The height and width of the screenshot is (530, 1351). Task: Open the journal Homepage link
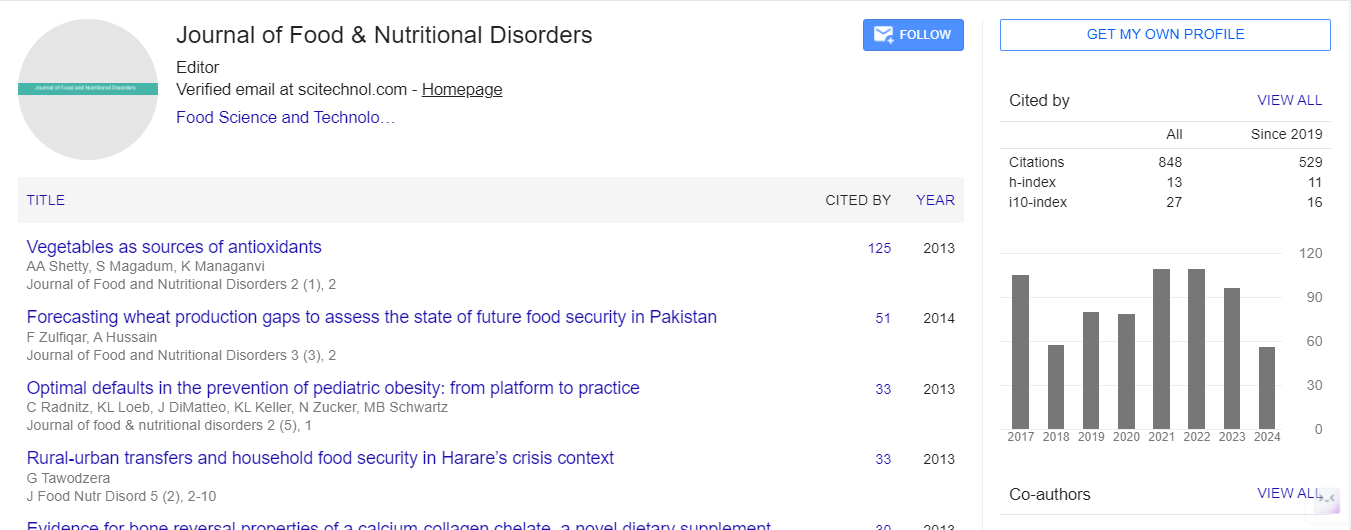pyautogui.click(x=462, y=89)
